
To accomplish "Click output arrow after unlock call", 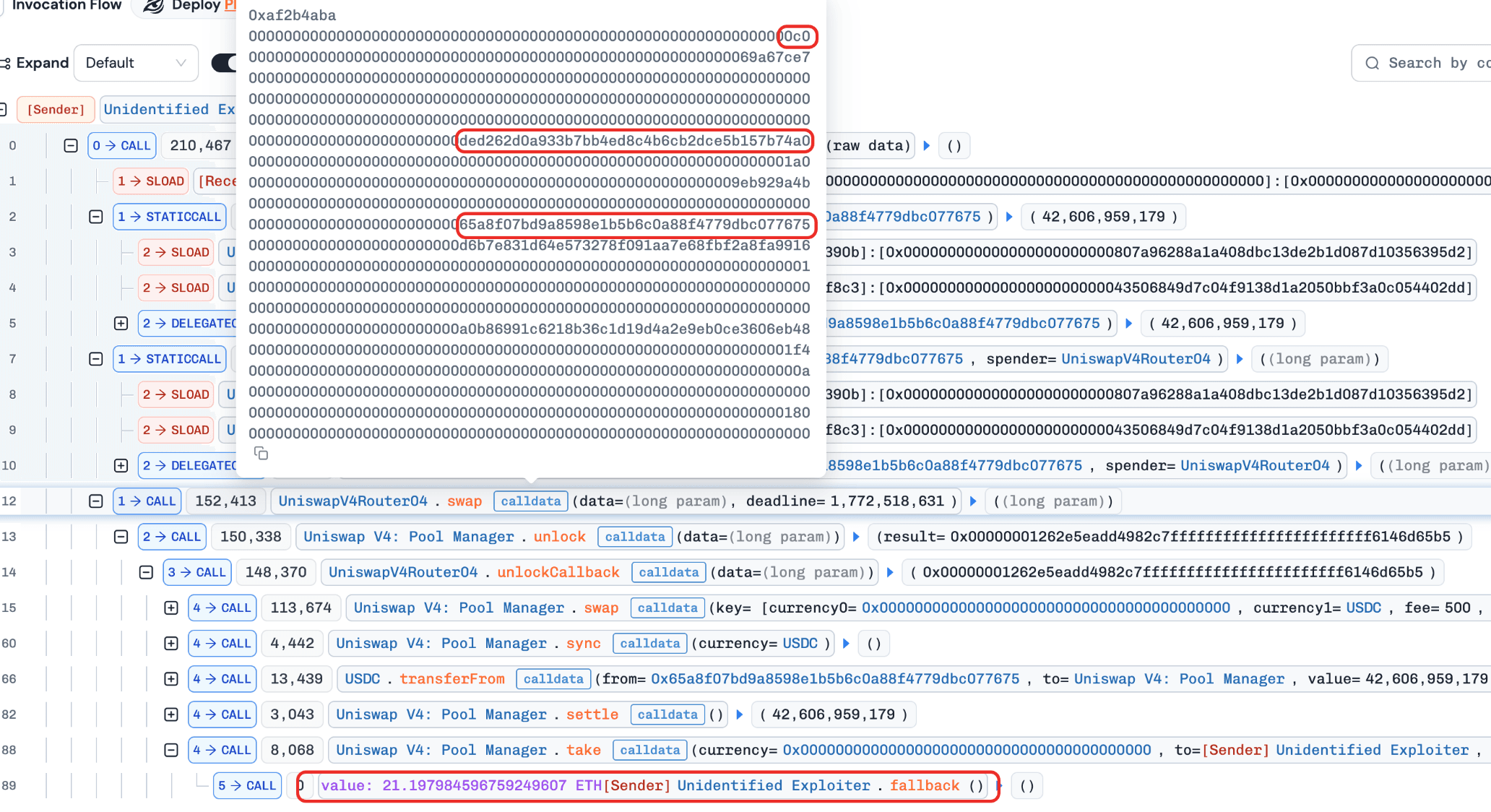I will pos(856,537).
